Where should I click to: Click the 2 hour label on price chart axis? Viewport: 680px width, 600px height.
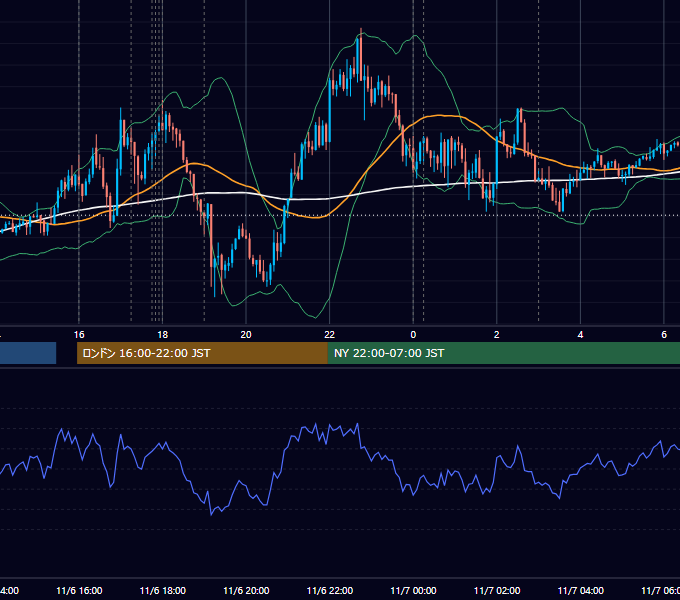click(497, 335)
